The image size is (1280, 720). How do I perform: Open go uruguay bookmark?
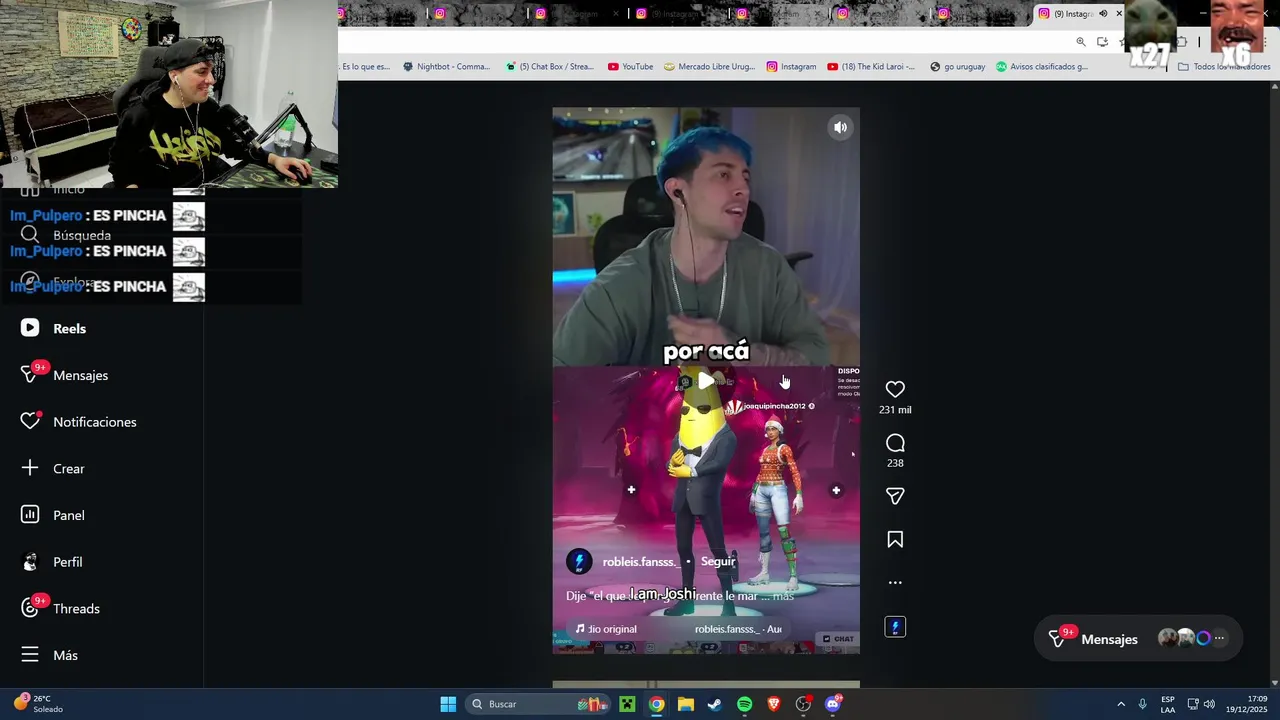[x=958, y=67]
